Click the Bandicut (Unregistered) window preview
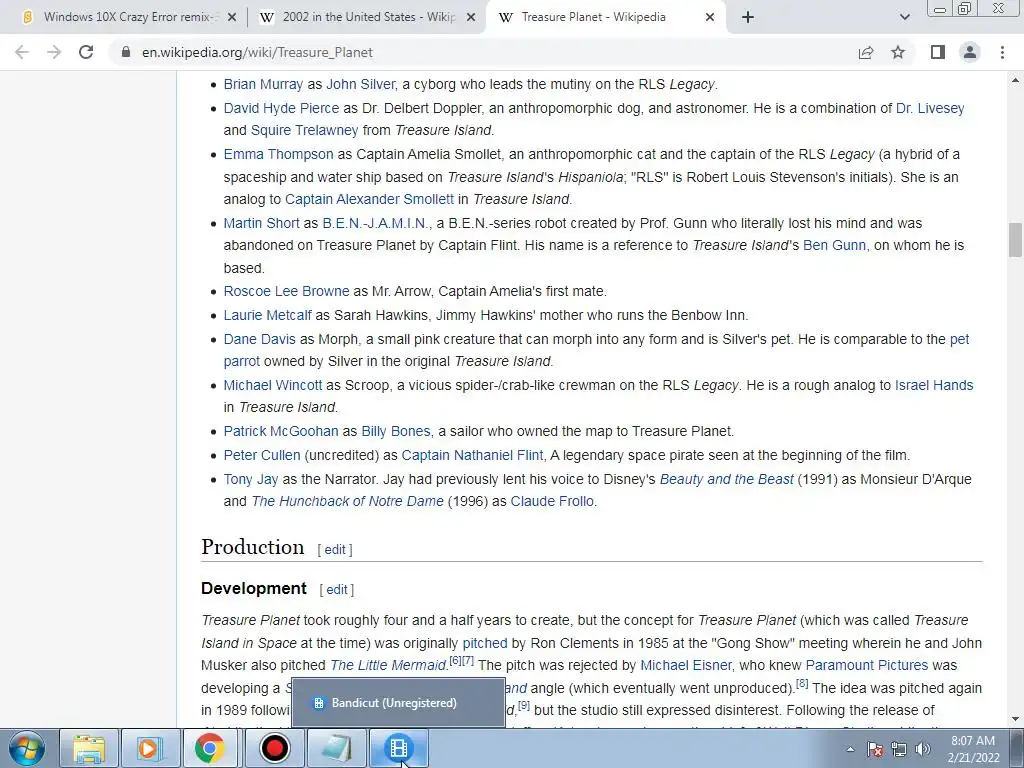Viewport: 1024px width, 768px height. [x=398, y=703]
